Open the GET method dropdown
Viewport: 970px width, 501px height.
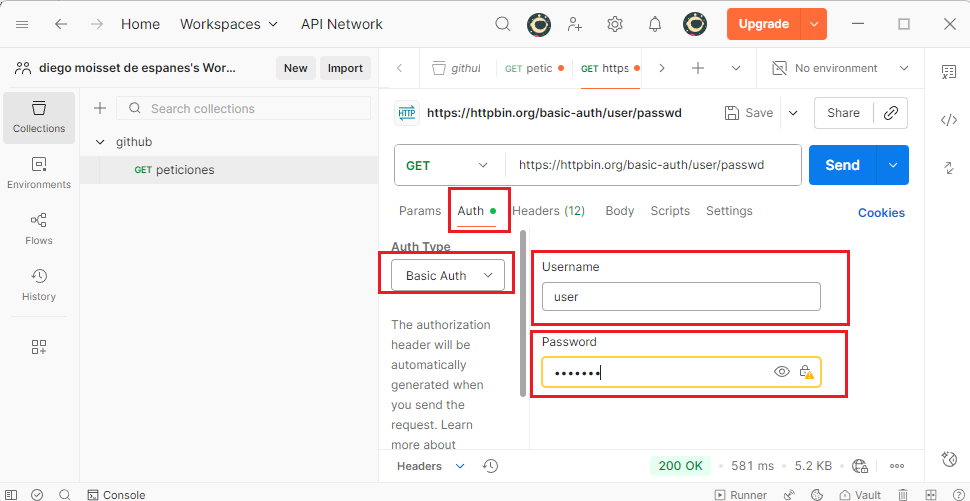click(x=449, y=165)
